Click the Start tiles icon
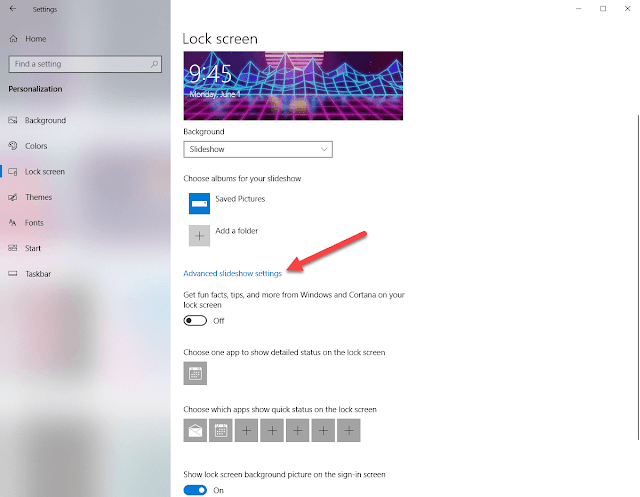This screenshot has height=497, width=640. [13, 248]
